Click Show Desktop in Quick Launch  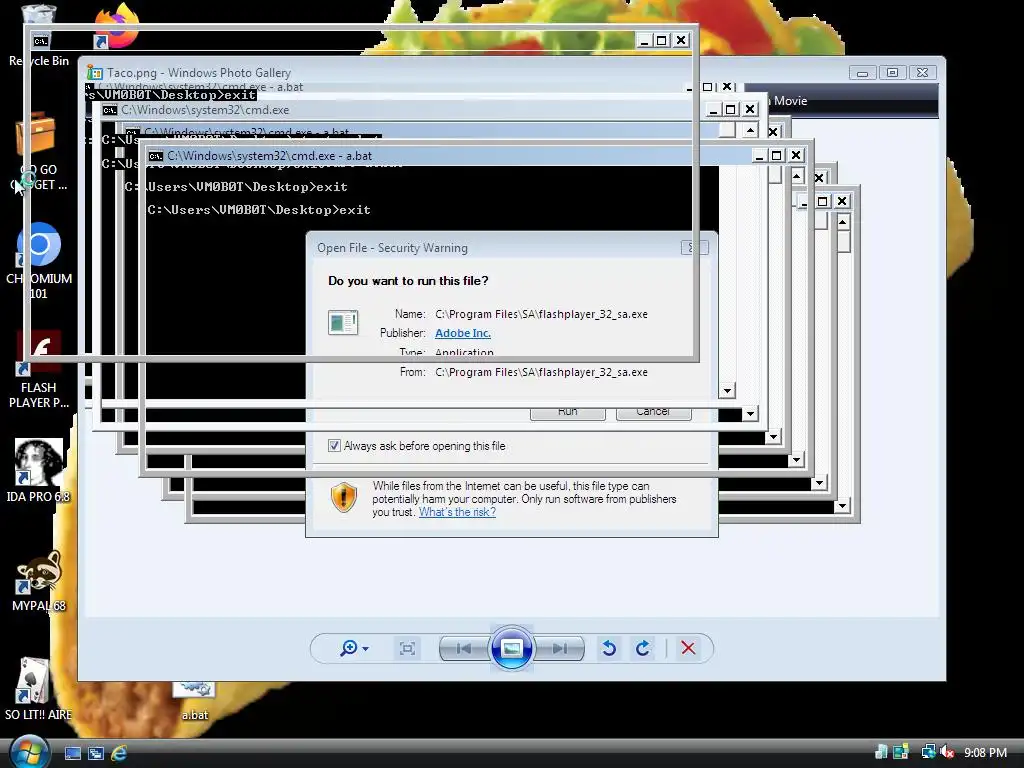(x=72, y=754)
